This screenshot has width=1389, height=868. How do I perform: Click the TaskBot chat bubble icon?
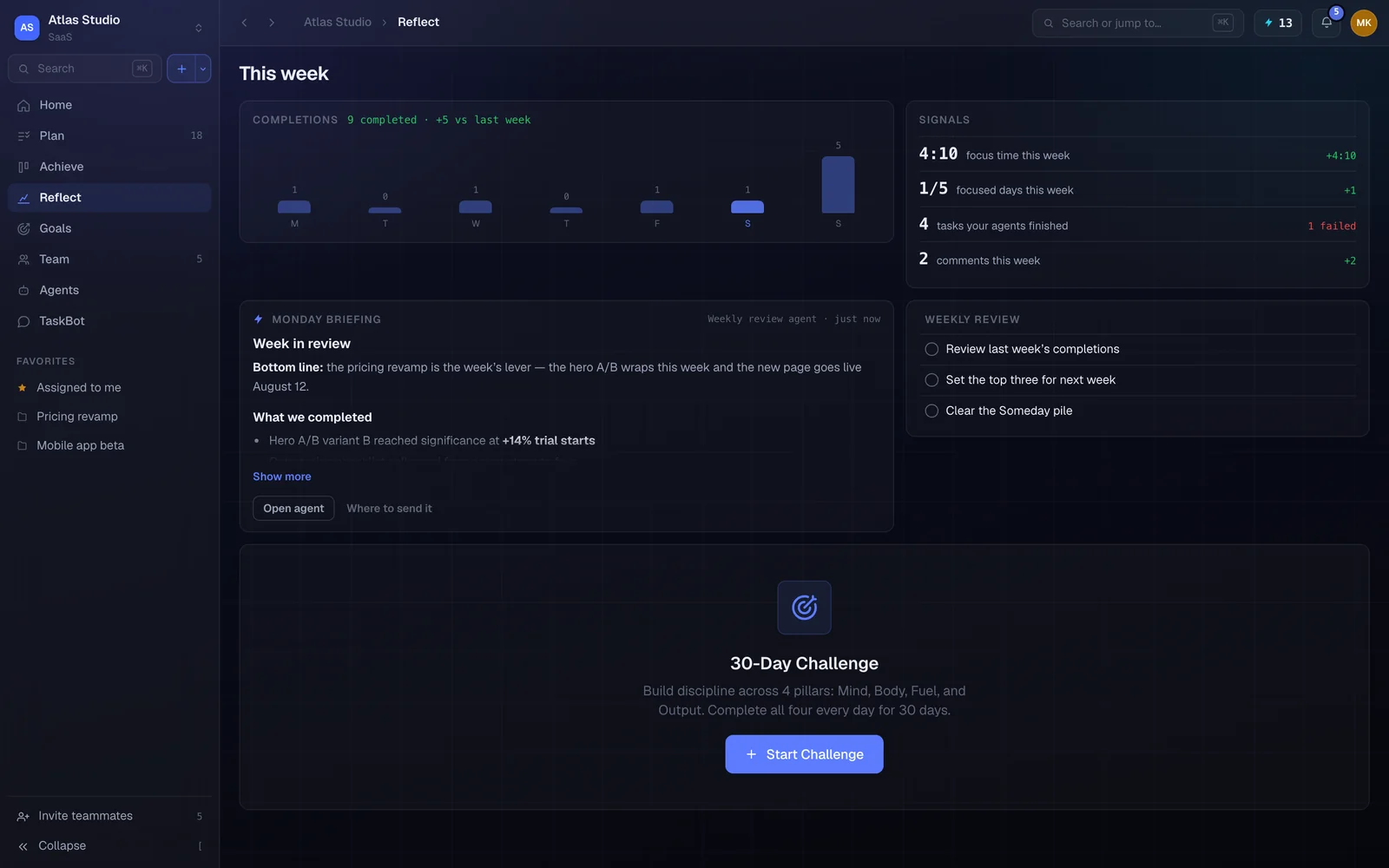pyautogui.click(x=23, y=321)
